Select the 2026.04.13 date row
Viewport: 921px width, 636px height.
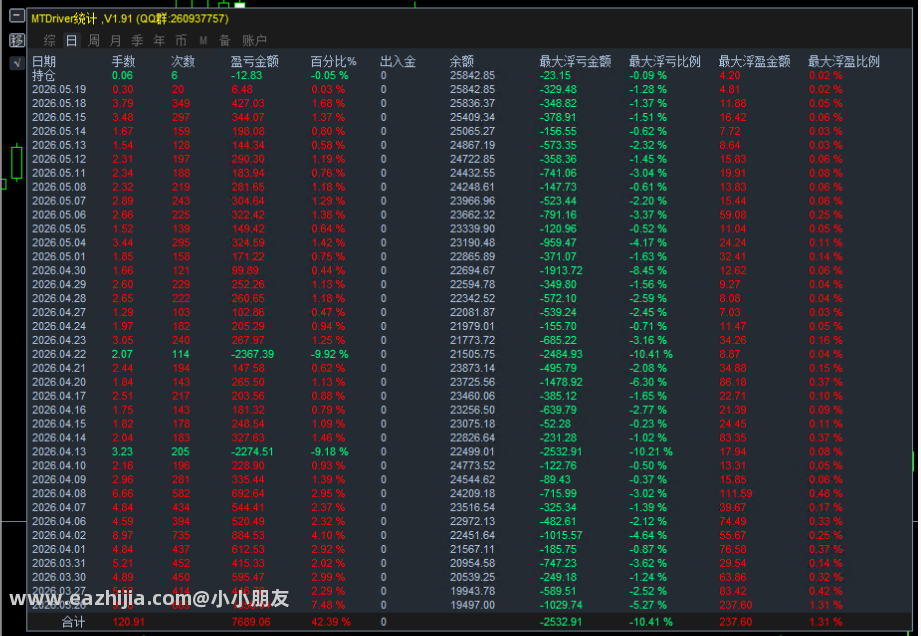coord(59,452)
